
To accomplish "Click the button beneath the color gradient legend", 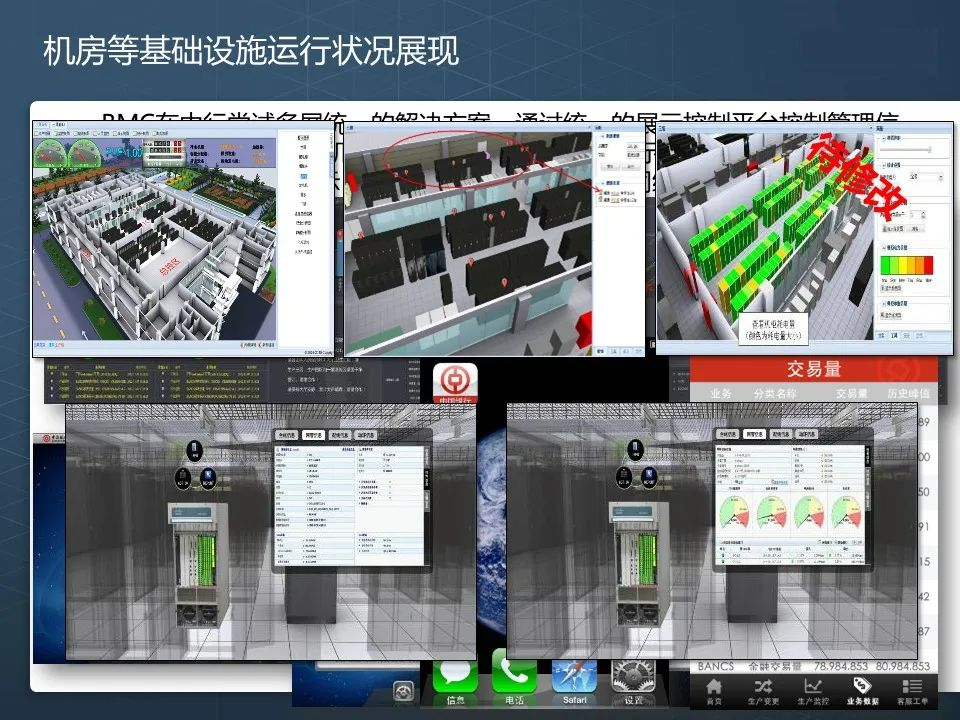I will tap(891, 288).
